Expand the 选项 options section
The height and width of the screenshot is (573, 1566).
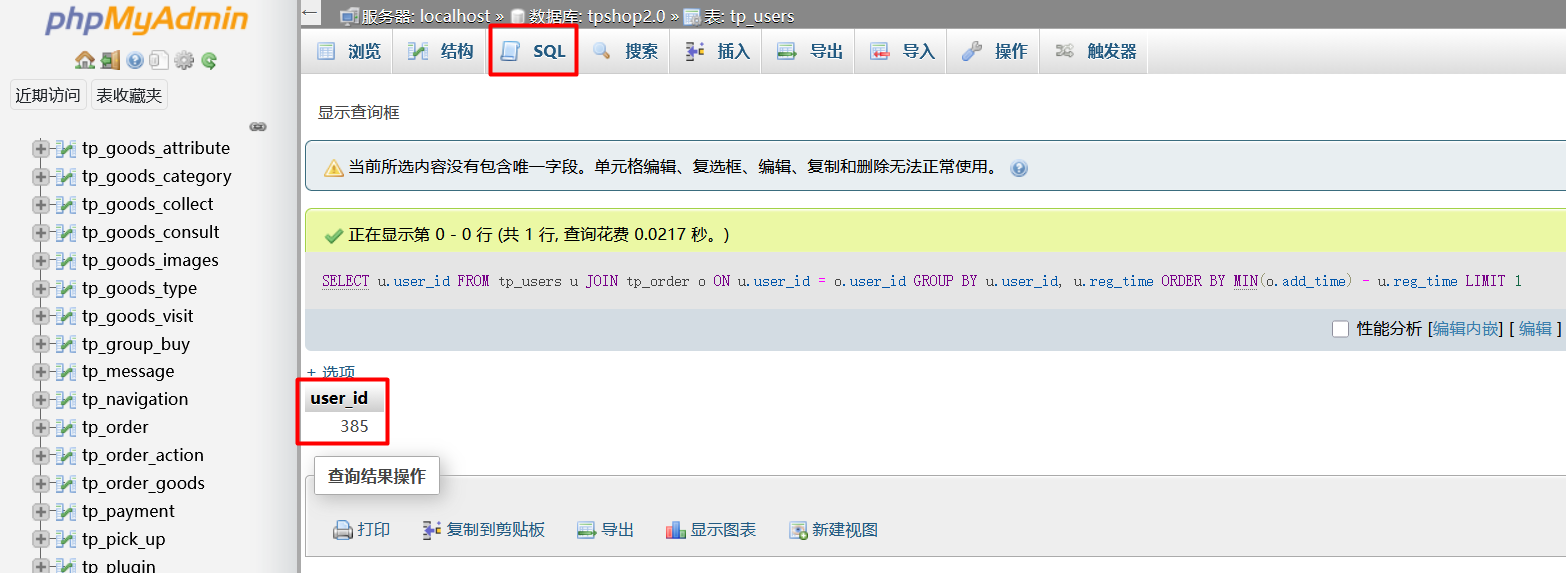(331, 372)
